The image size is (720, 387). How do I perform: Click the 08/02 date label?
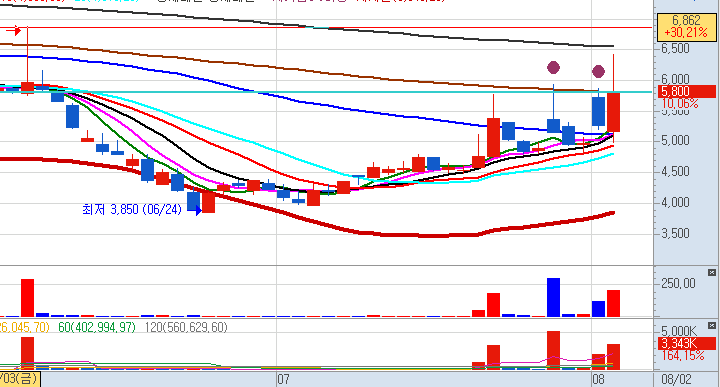click(676, 380)
